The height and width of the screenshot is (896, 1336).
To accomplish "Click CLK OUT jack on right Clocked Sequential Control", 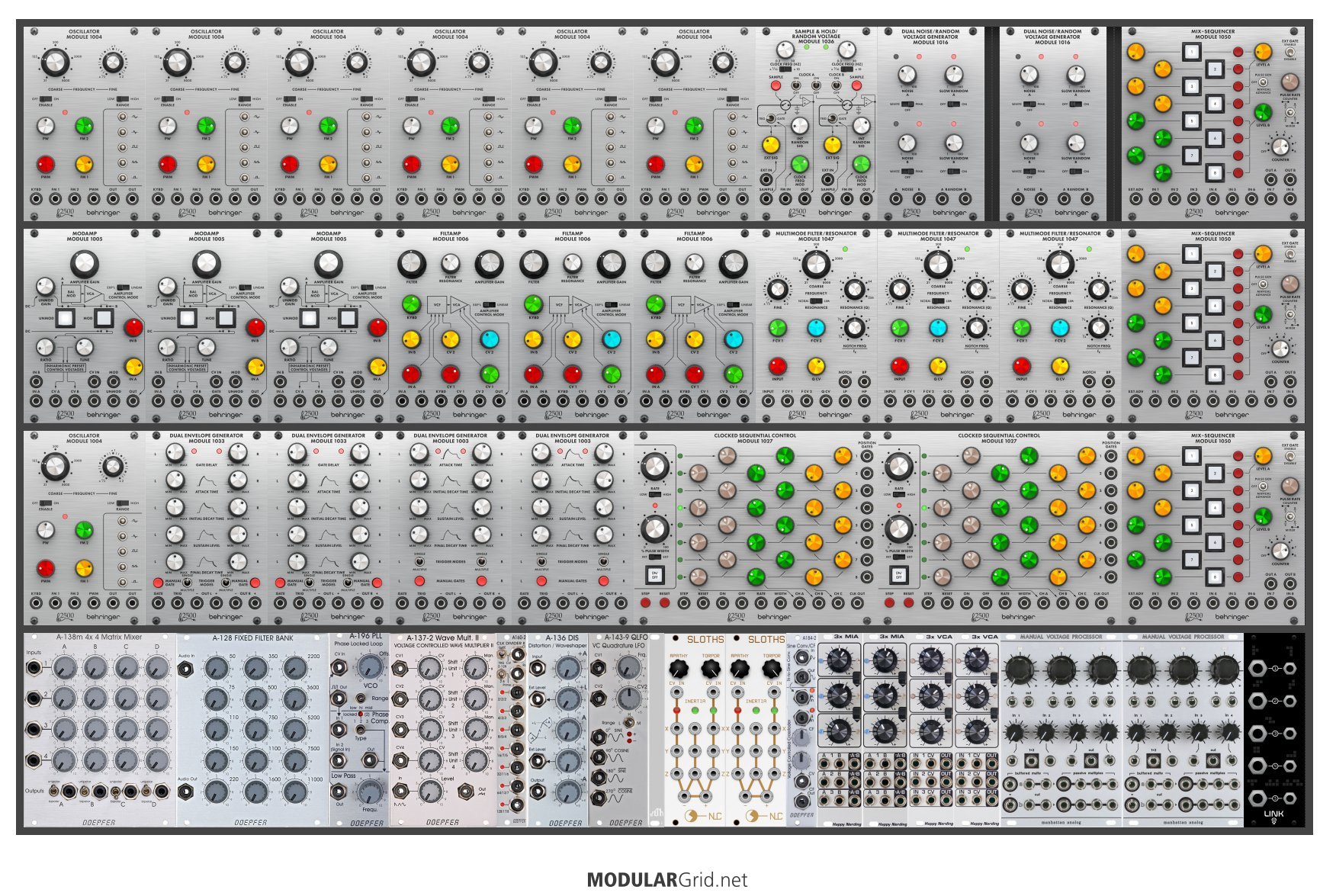I will 1101,603.
